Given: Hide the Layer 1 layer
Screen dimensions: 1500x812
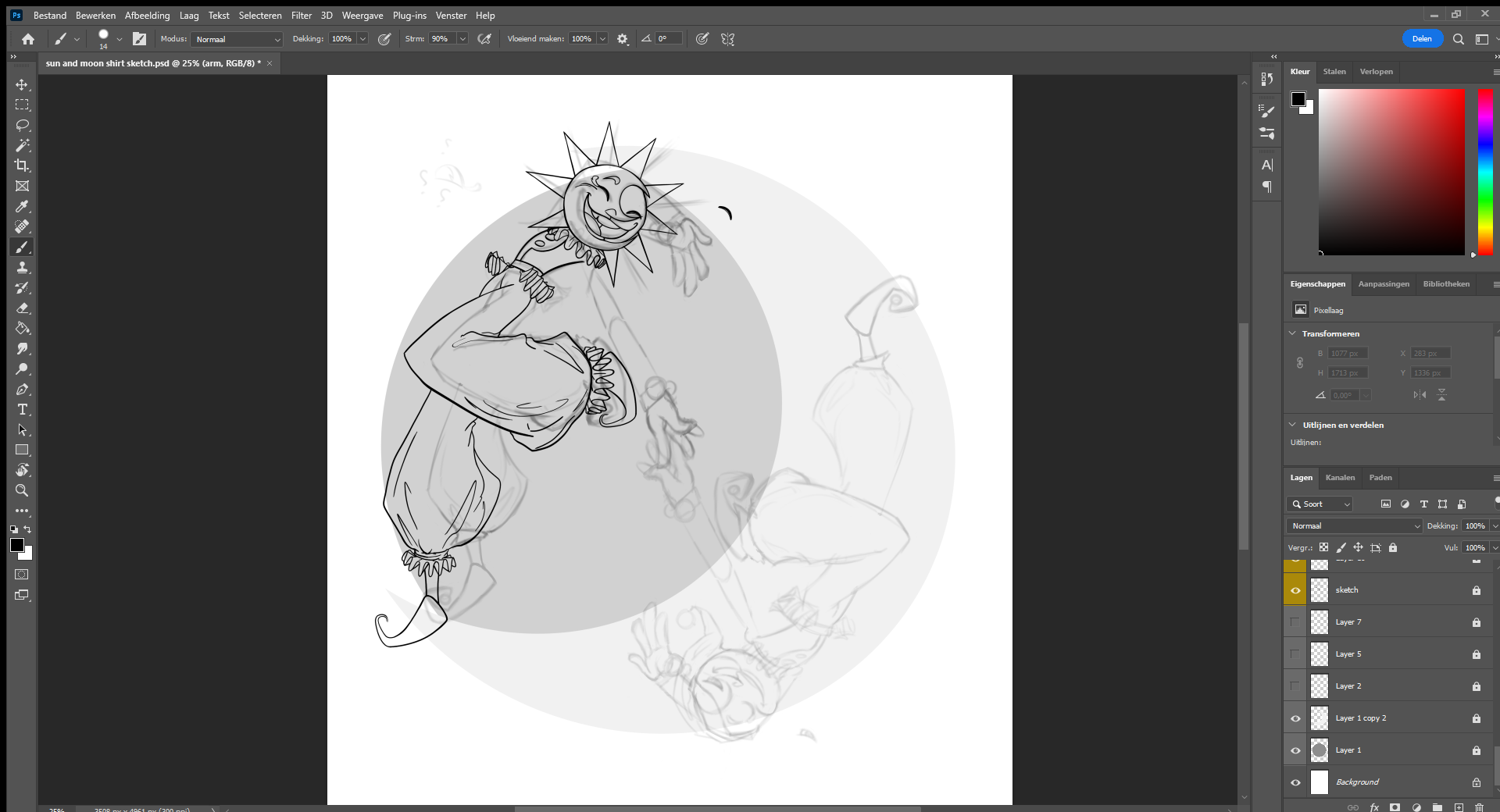Looking at the screenshot, I should click(x=1295, y=750).
